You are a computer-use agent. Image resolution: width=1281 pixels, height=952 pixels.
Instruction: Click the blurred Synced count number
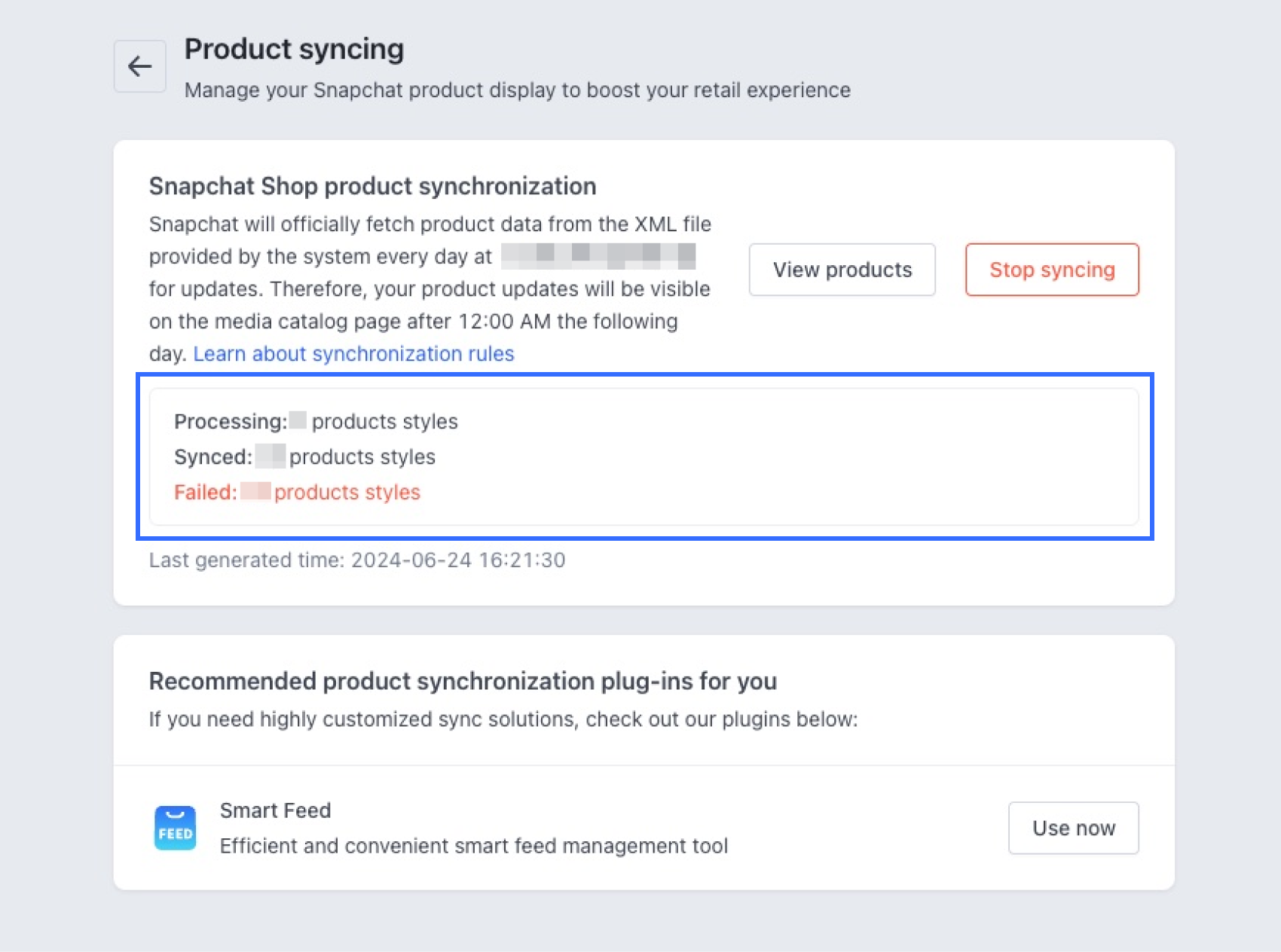[270, 456]
